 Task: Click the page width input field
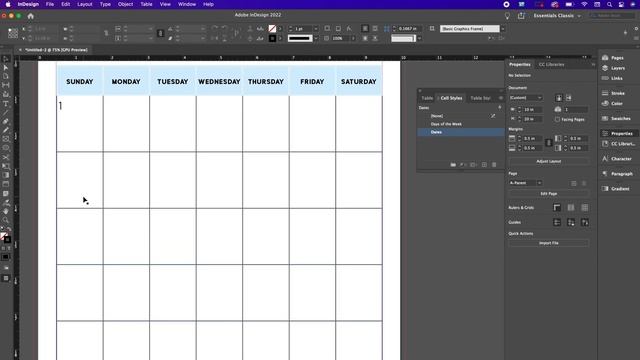pyautogui.click(x=533, y=109)
